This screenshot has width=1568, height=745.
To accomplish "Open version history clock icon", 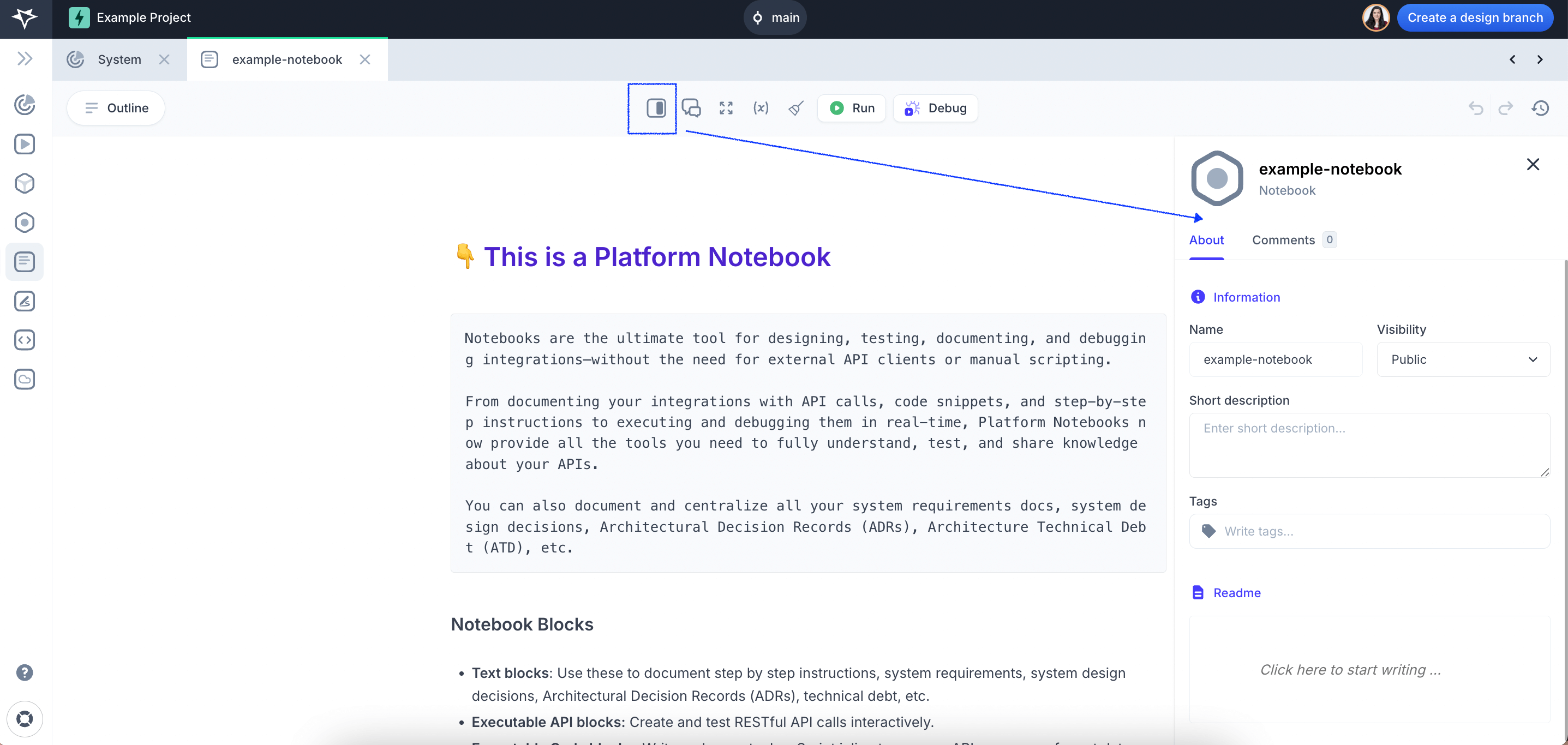I will click(x=1540, y=109).
